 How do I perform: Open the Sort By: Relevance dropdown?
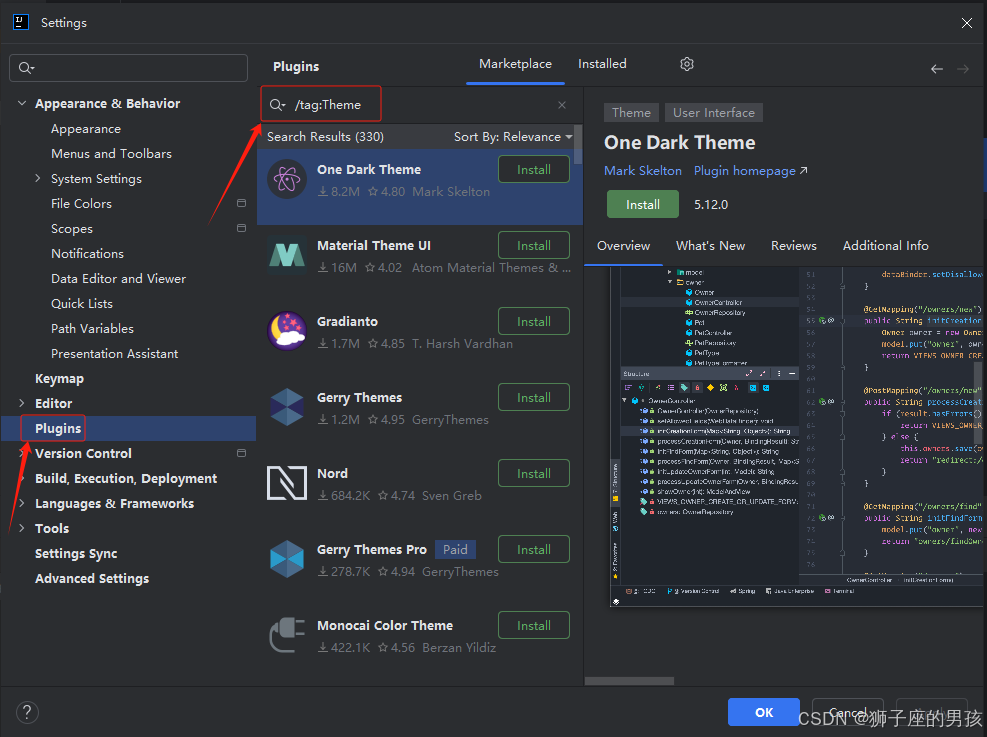[513, 137]
